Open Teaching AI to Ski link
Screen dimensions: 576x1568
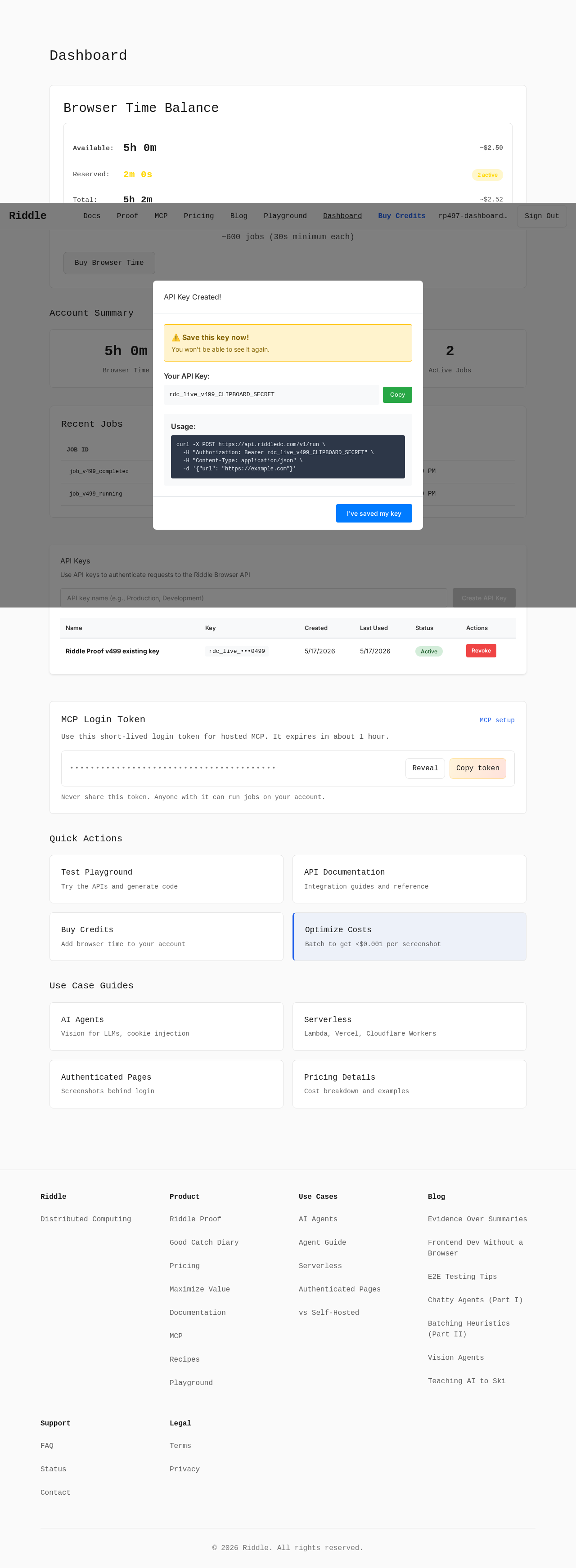(x=466, y=1380)
